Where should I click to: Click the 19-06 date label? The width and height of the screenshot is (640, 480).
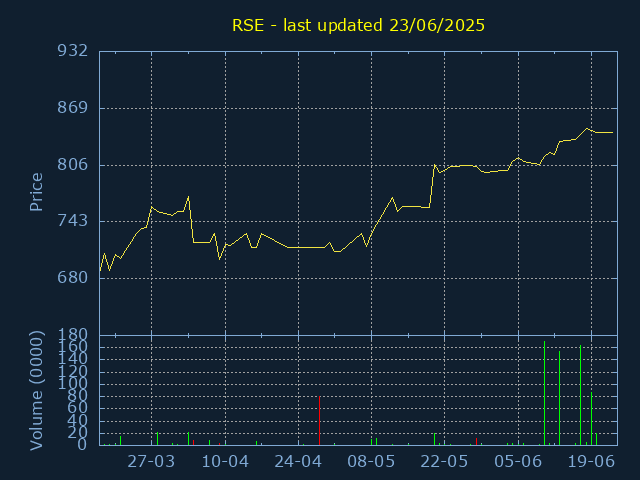(591, 462)
